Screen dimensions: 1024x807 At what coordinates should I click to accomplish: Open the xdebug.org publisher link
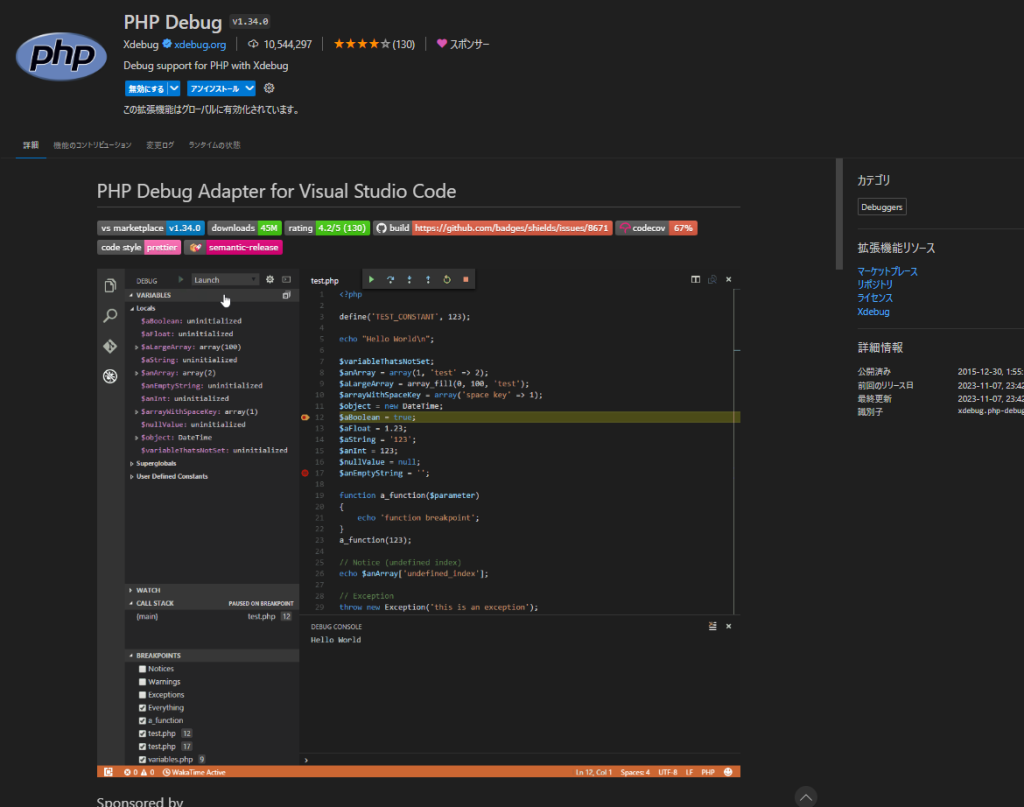[200, 44]
